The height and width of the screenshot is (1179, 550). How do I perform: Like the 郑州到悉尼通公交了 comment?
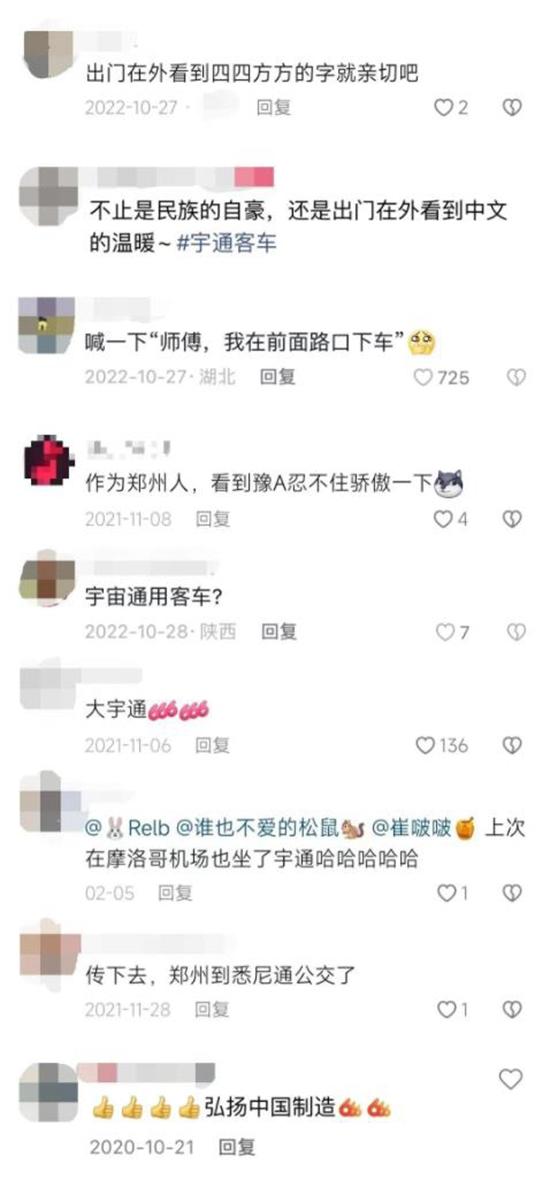(x=453, y=1009)
